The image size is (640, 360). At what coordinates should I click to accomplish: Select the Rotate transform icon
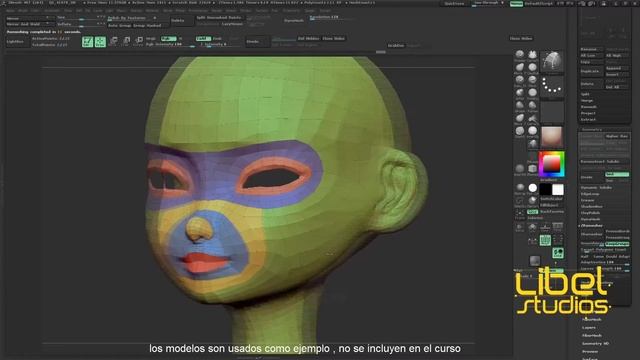(x=139, y=41)
